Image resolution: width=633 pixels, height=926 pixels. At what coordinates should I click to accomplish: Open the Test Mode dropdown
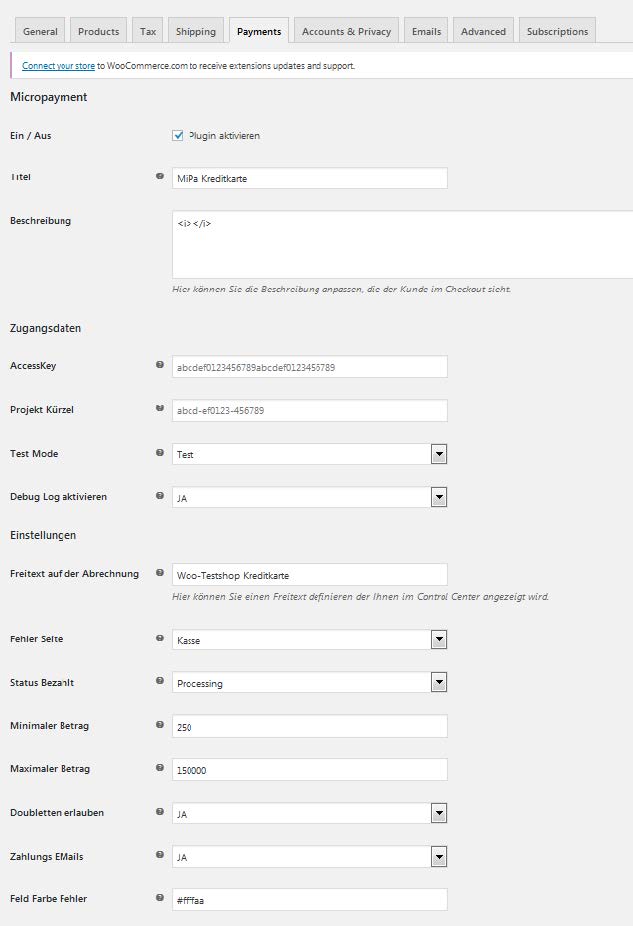pyautogui.click(x=310, y=454)
